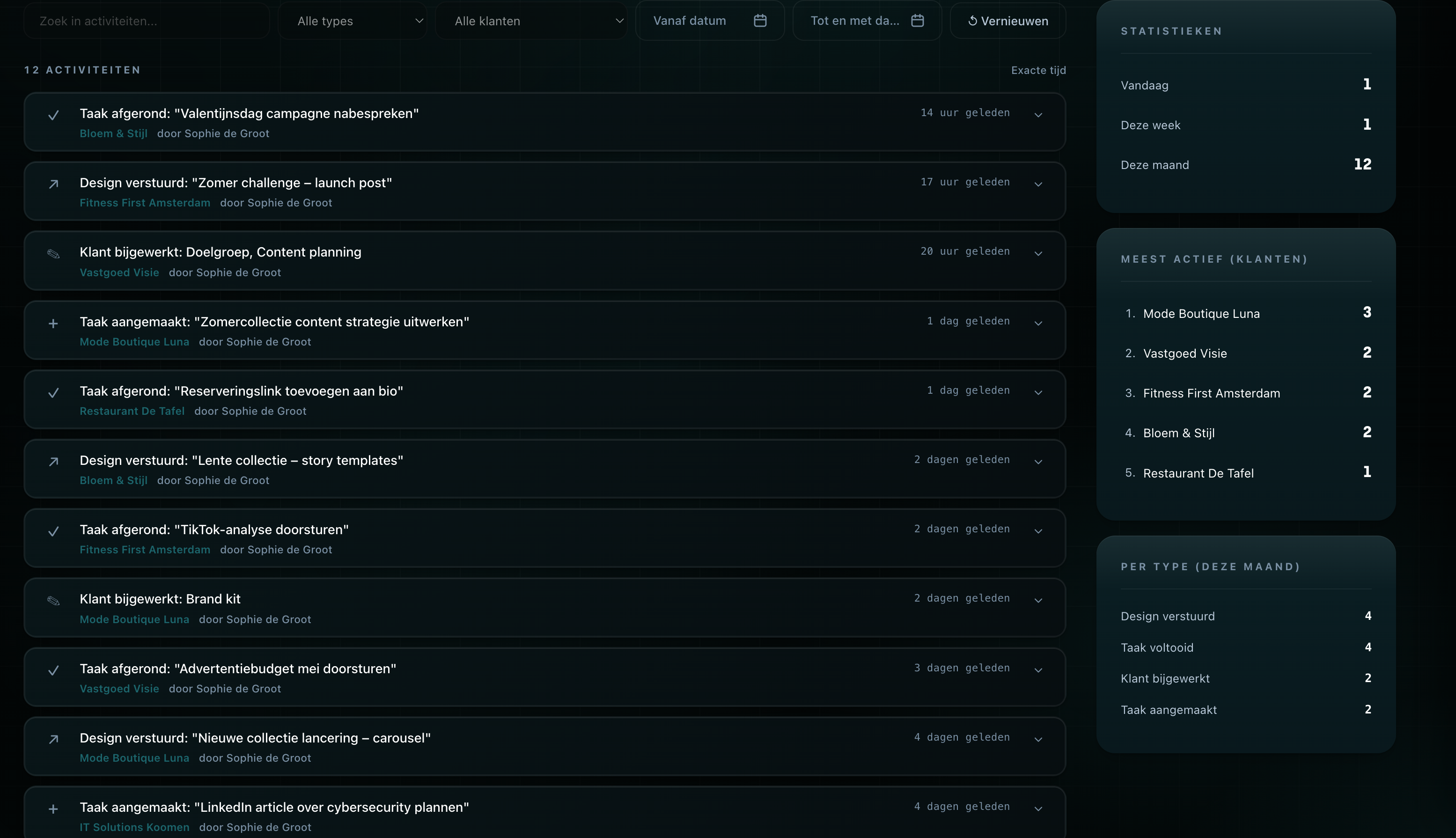Click calendar icon in Tot en met datum field
1456x838 pixels.
pyautogui.click(x=917, y=21)
